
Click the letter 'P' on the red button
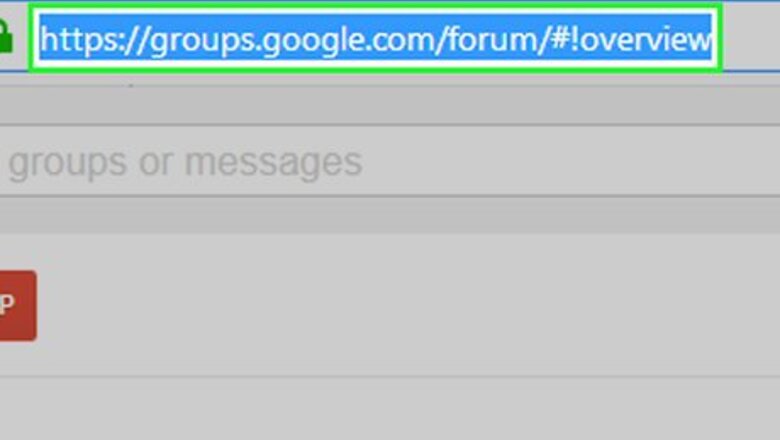(x=7, y=303)
